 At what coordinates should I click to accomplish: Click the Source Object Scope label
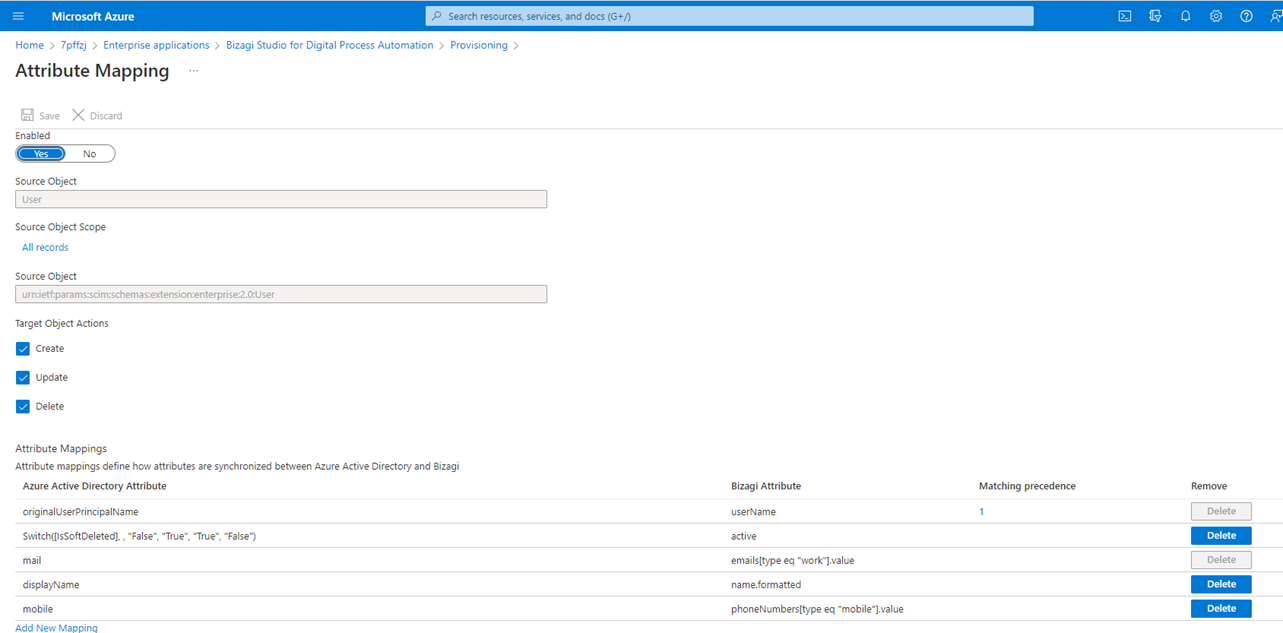coord(60,227)
